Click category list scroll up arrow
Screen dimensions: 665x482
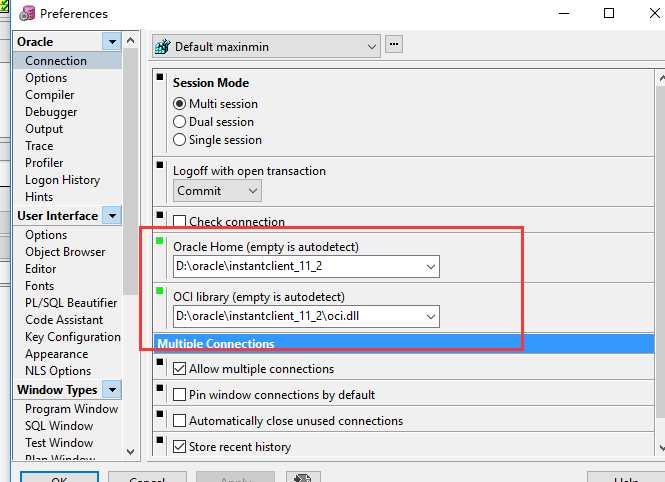pos(131,41)
